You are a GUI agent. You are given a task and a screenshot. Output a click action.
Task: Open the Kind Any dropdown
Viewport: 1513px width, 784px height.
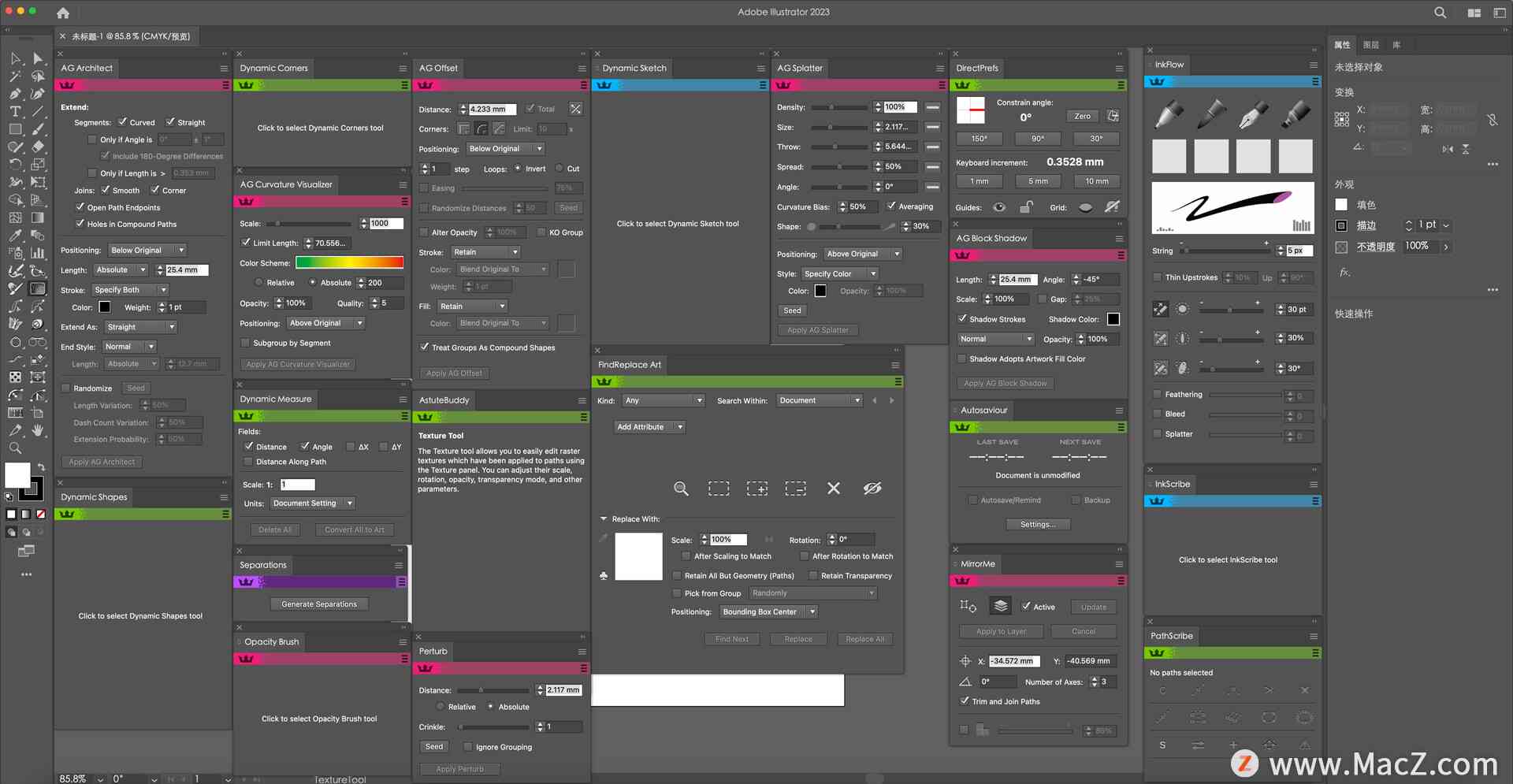663,400
